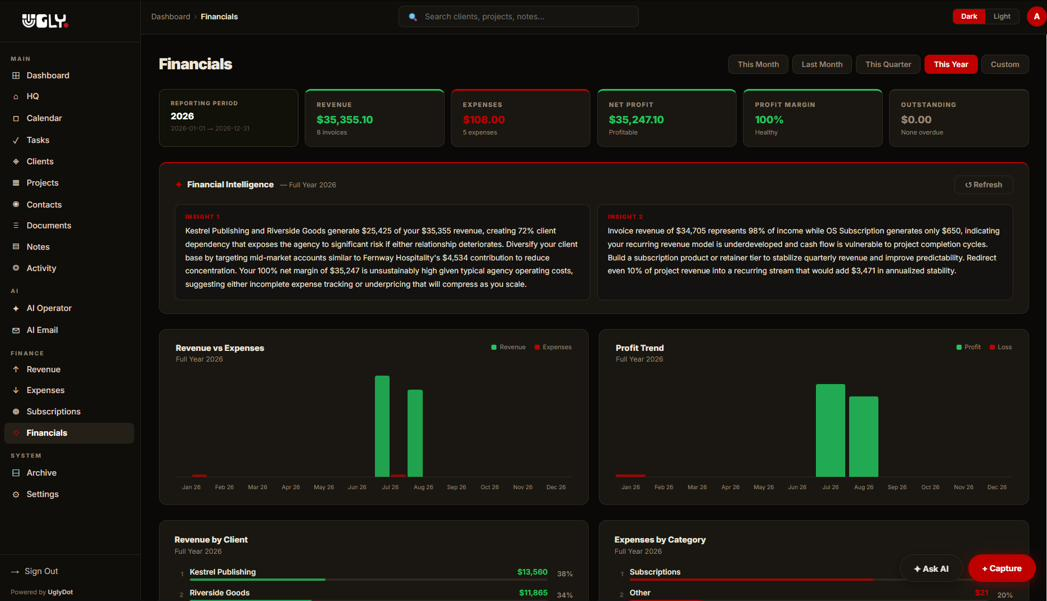
Task: Open the Net Profit card $35,247.10
Action: [667, 118]
